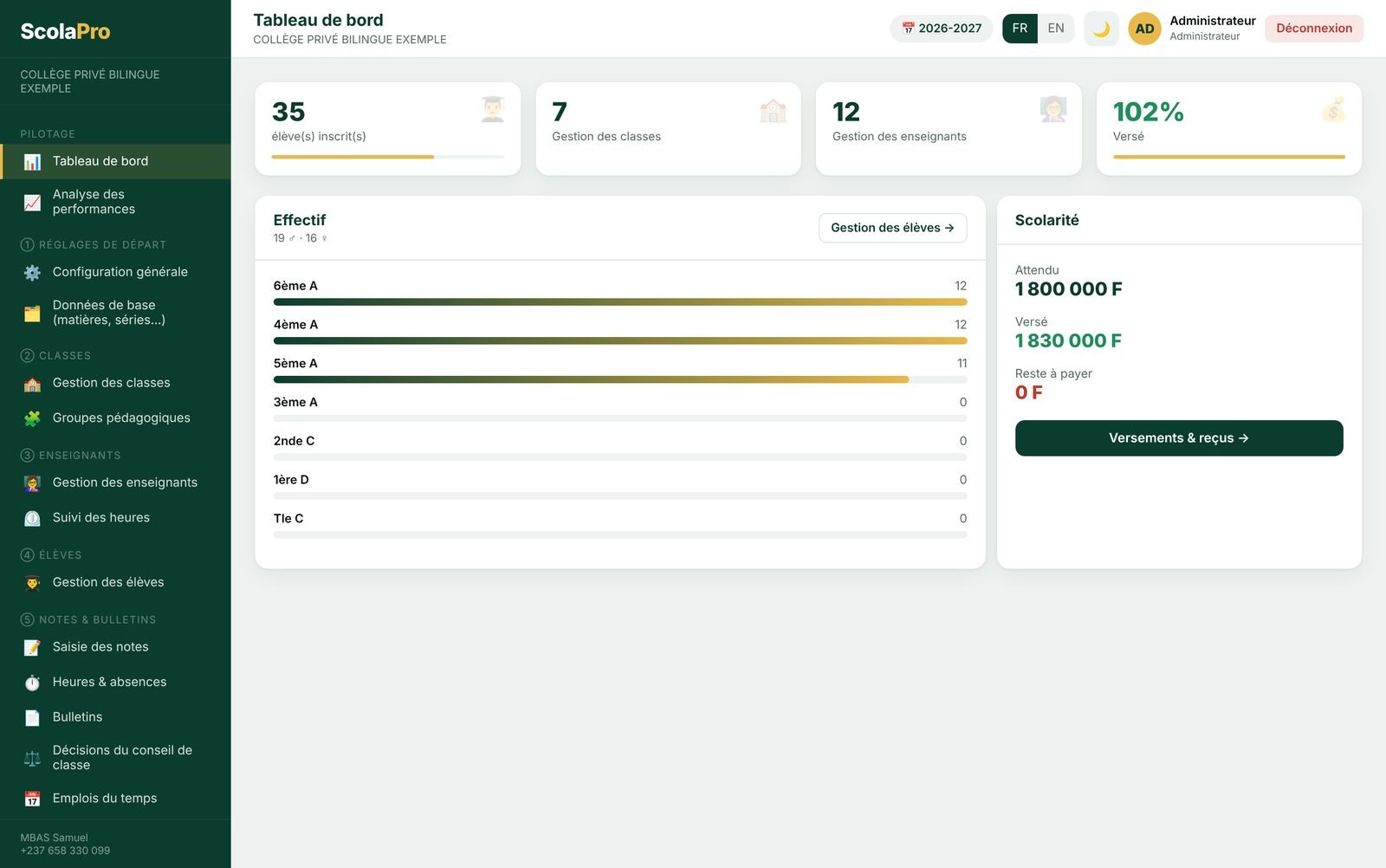Click the Gestion des élèves → button
The width and height of the screenshot is (1386, 868).
[x=892, y=228]
